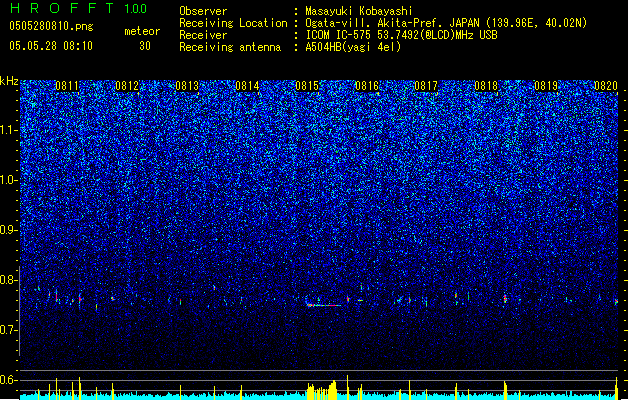This screenshot has height=400, width=629.
Task: Select the filename 0505280810.png
Action: click(51, 26)
